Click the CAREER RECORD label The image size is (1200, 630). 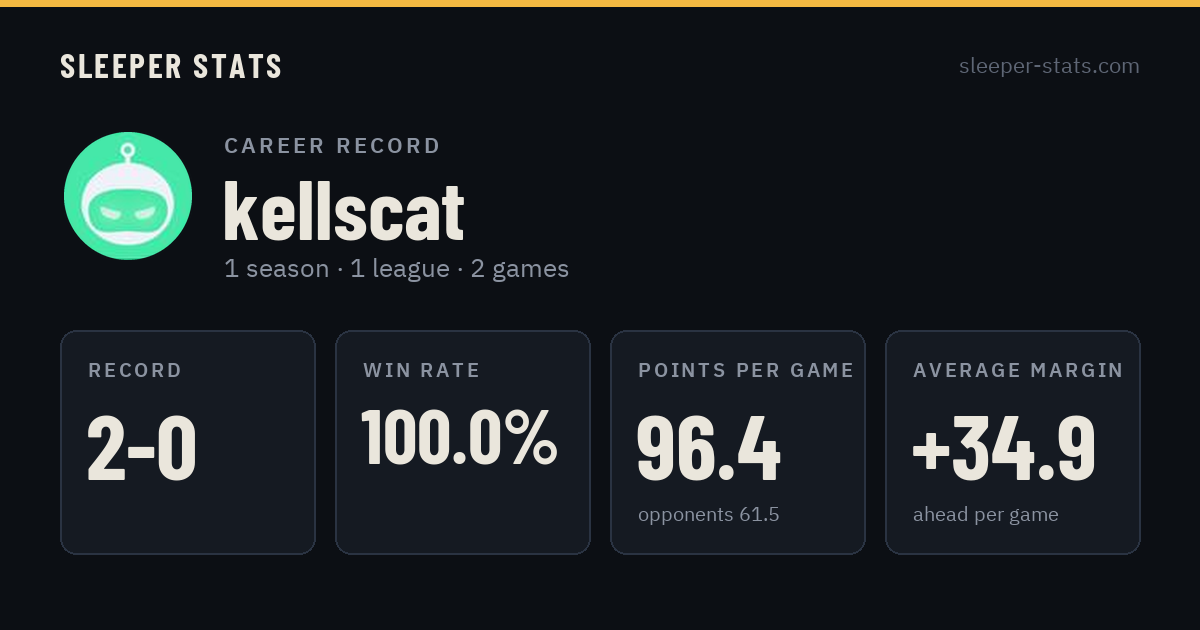point(332,146)
